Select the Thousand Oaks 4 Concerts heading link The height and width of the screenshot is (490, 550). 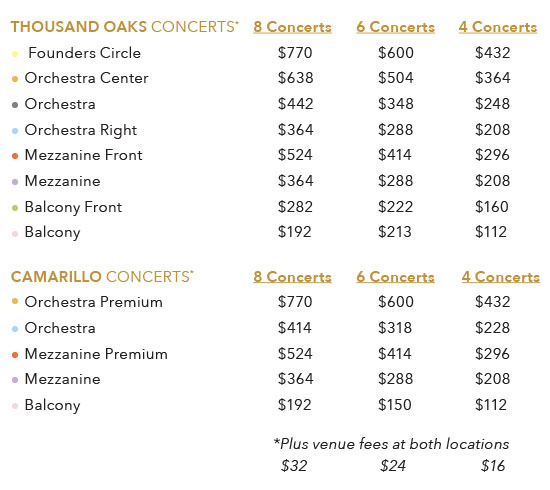[x=498, y=27]
